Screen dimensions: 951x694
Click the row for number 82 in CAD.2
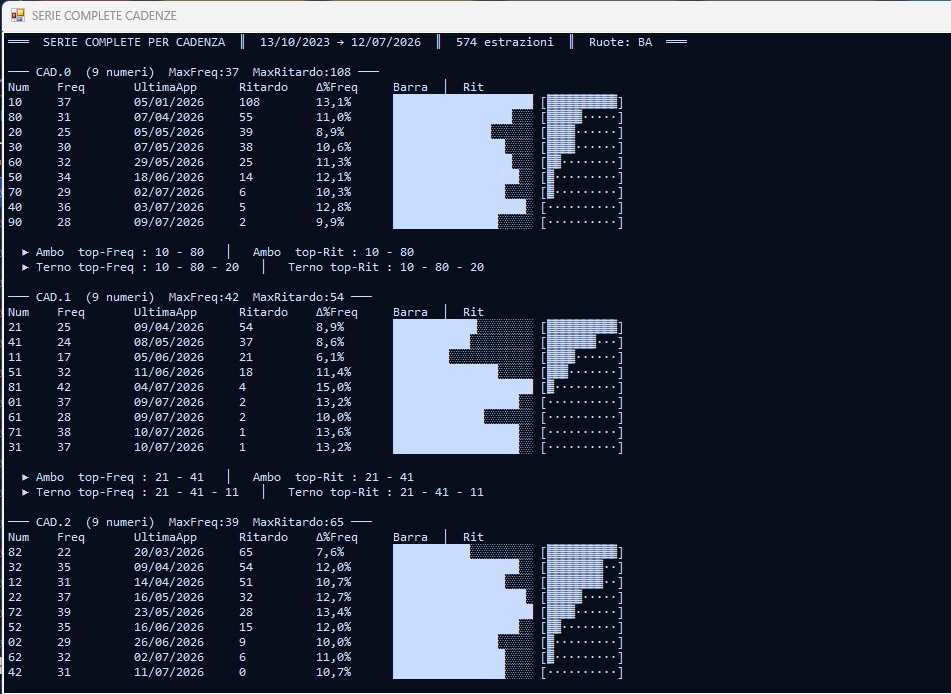[x=315, y=552]
